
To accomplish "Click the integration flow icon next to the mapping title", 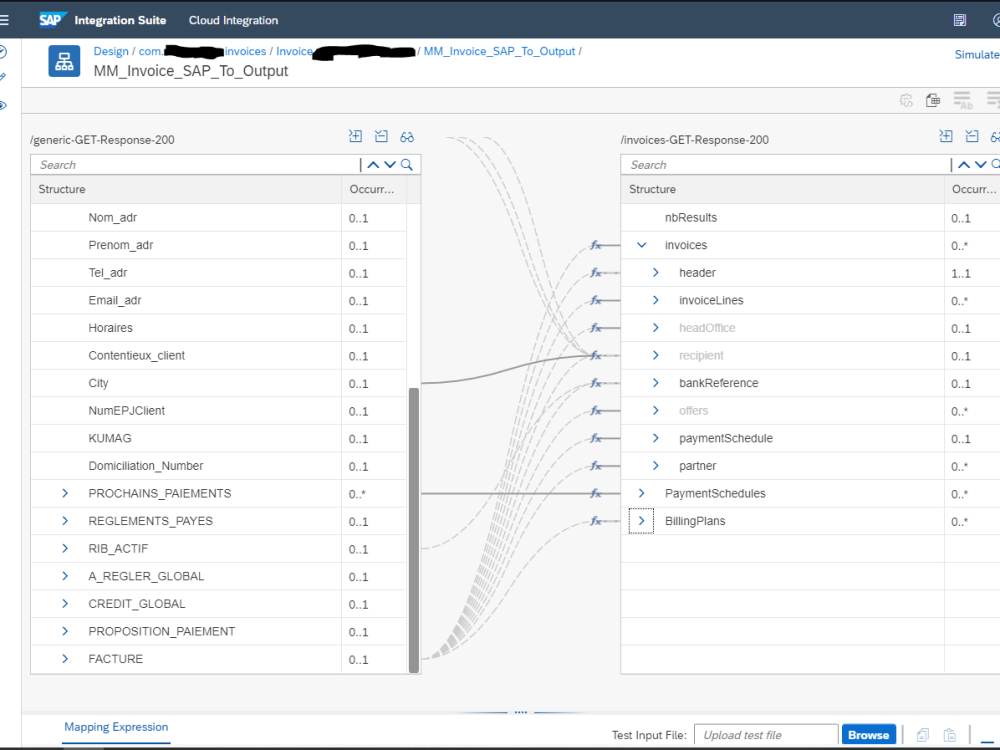I will [x=64, y=62].
